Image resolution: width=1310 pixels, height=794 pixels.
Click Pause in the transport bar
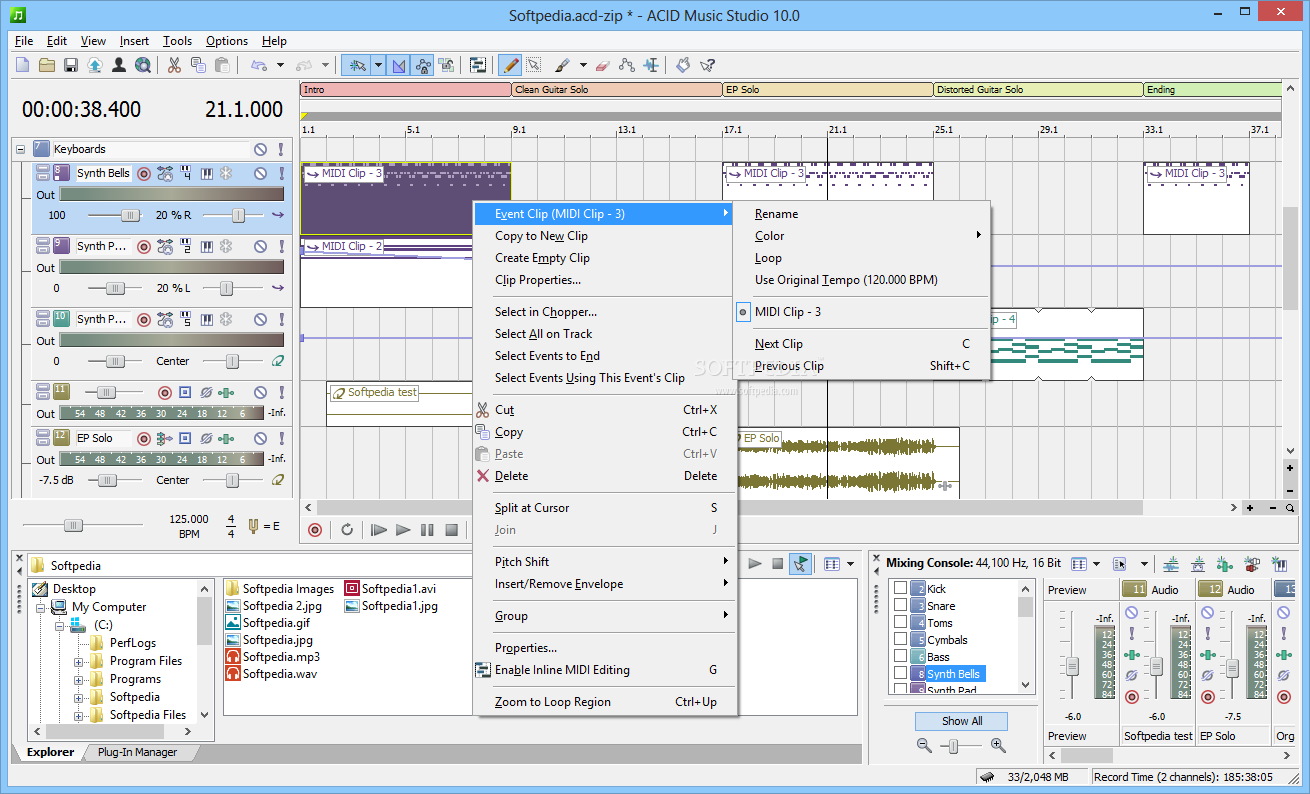coord(427,530)
